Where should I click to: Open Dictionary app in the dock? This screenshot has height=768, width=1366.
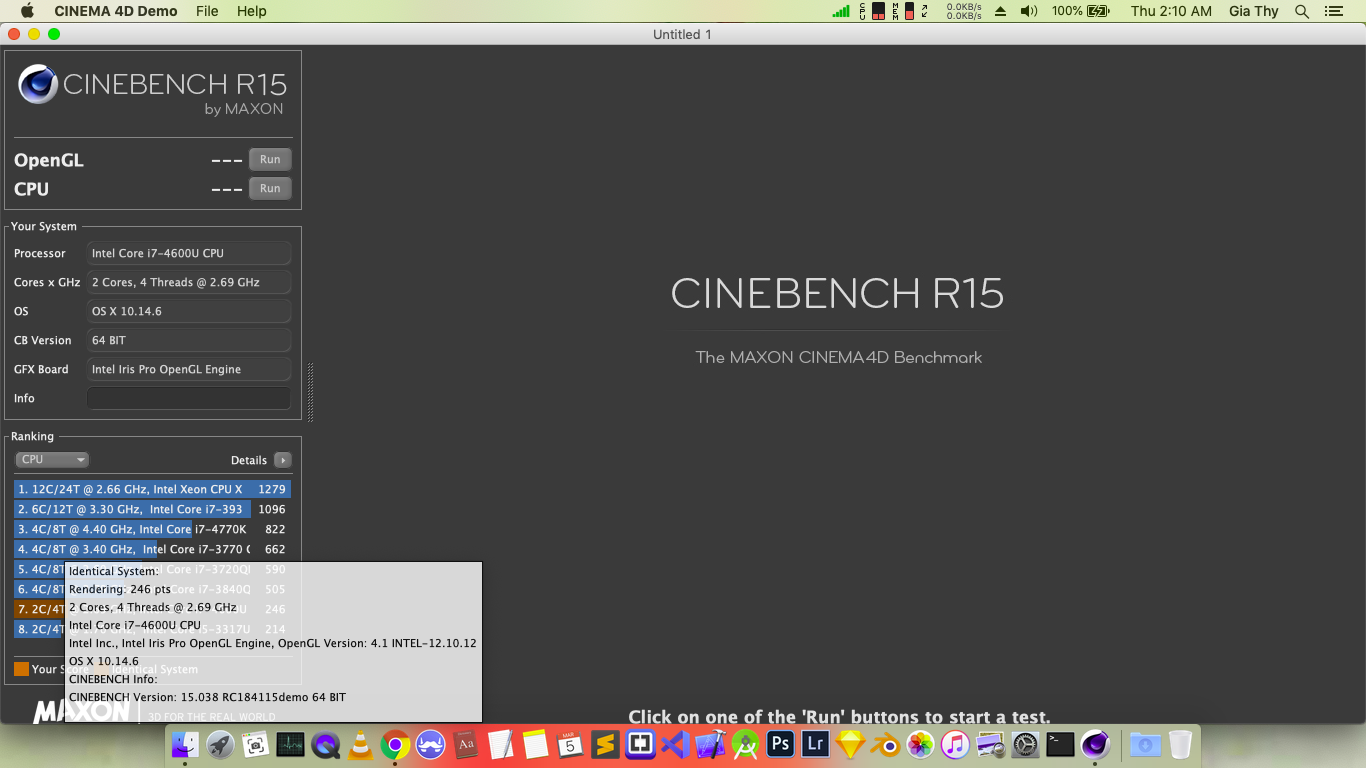(465, 744)
